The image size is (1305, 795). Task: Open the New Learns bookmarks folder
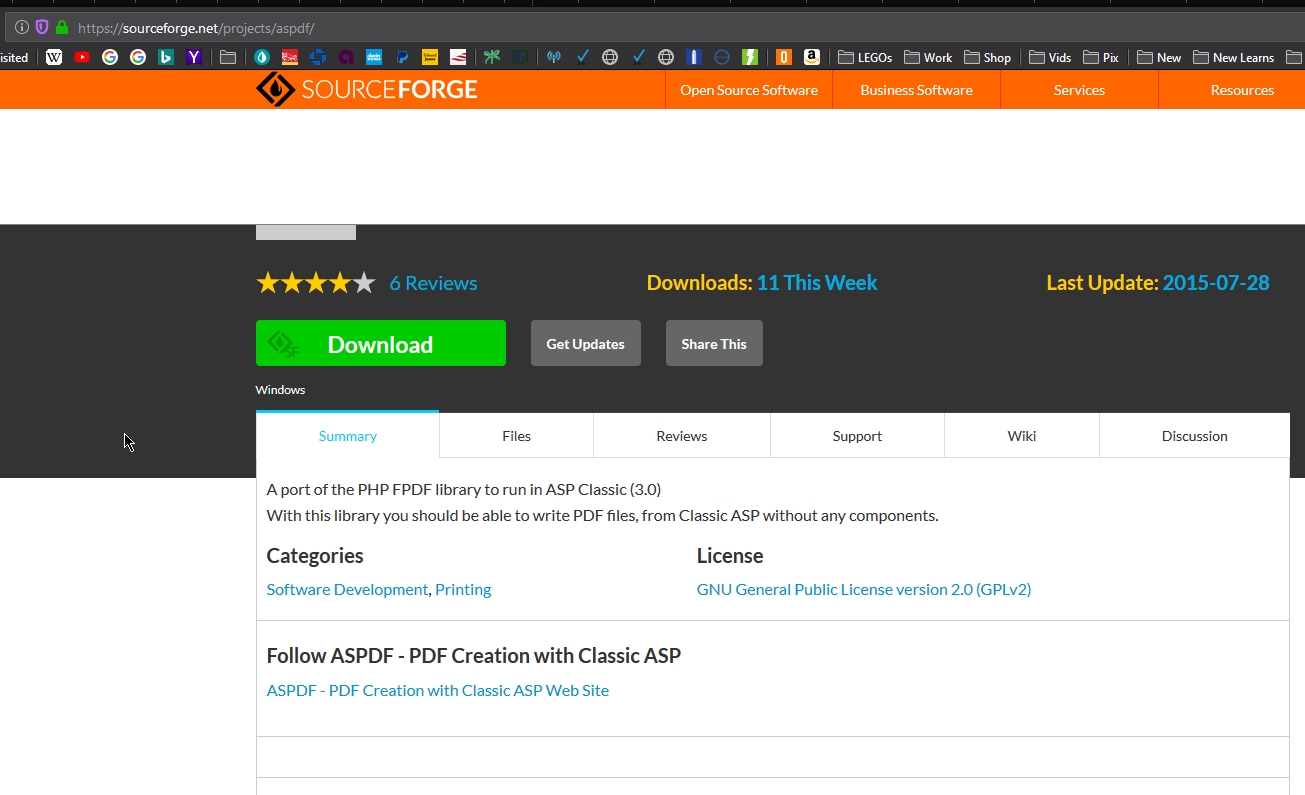pyautogui.click(x=1234, y=57)
